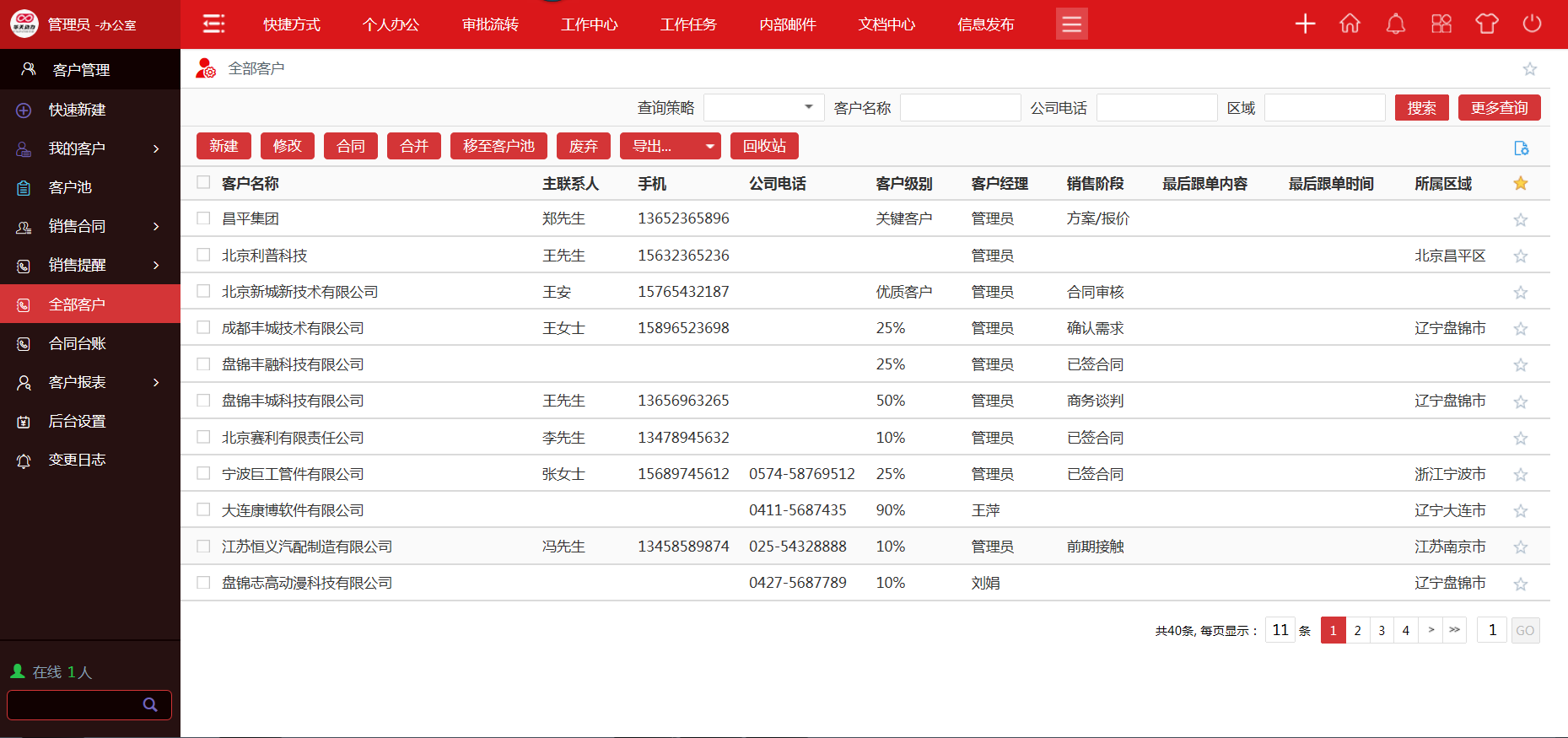
Task: Go to home via house icon
Action: click(x=1350, y=24)
